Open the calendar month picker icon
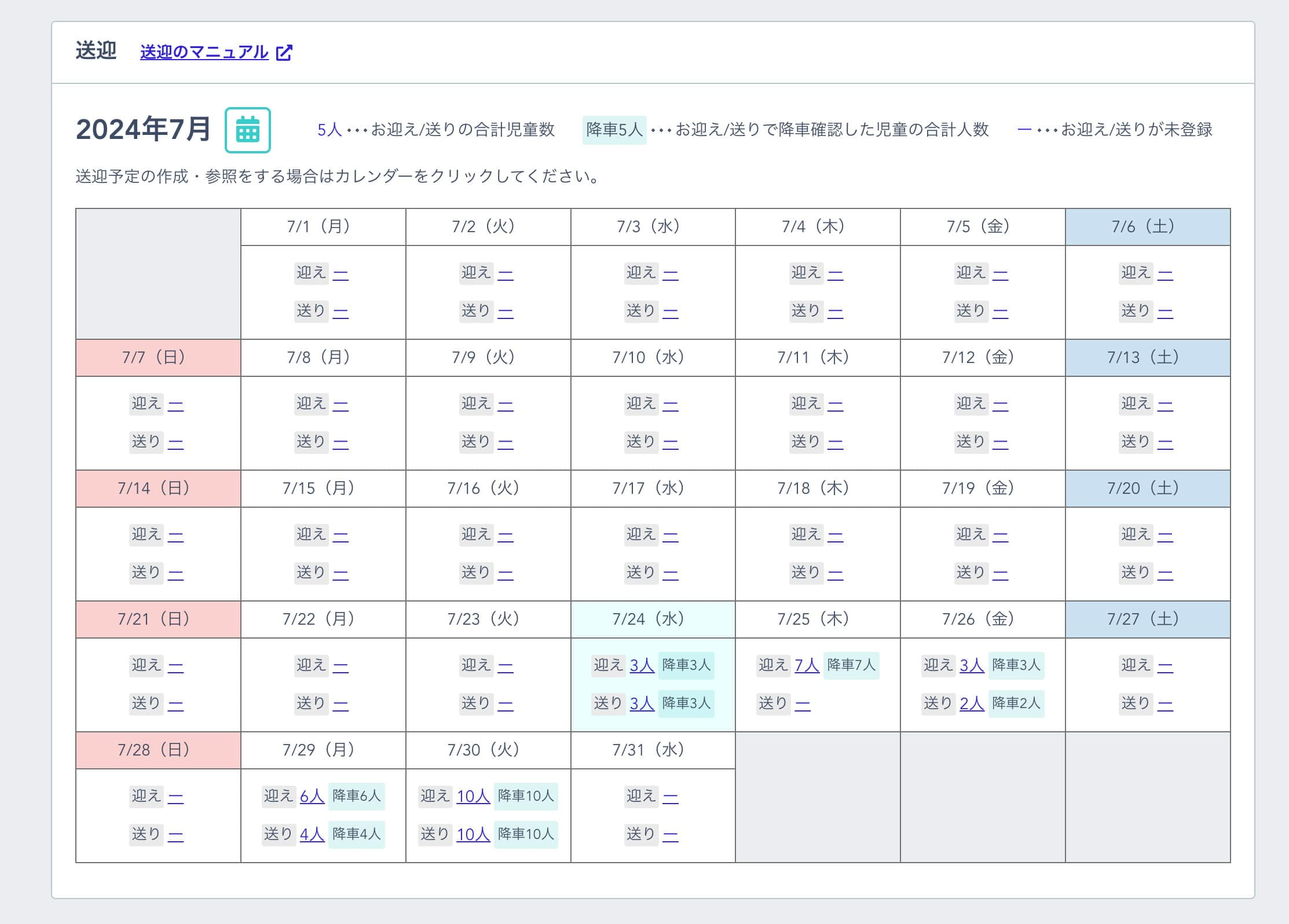Screen dimensions: 1289x924 [247, 130]
